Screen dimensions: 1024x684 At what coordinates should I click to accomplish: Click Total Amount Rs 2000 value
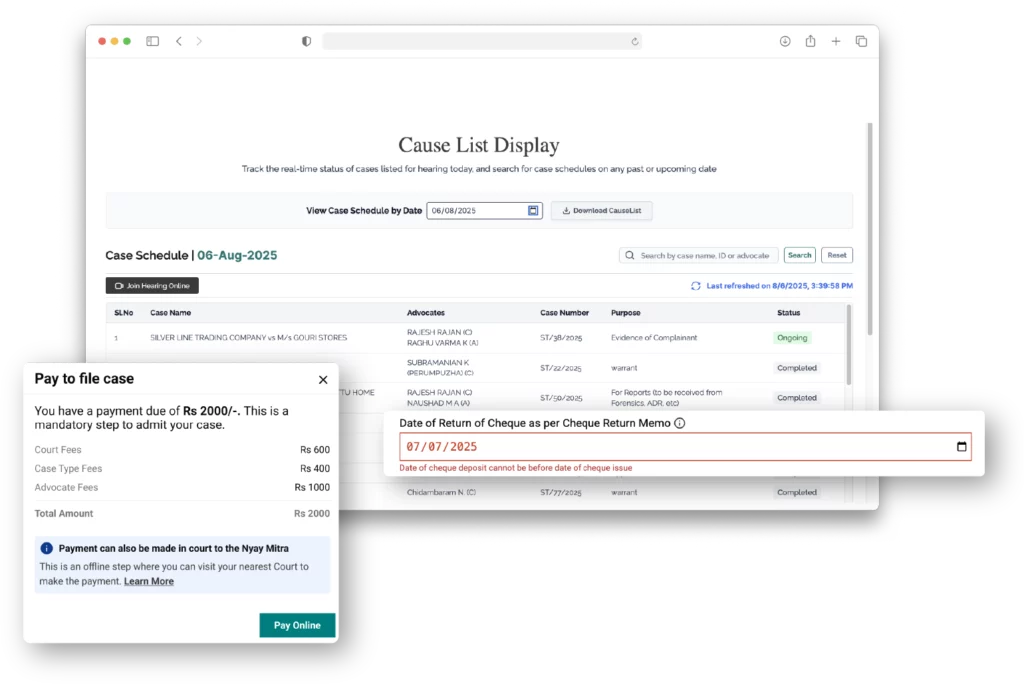coord(312,513)
